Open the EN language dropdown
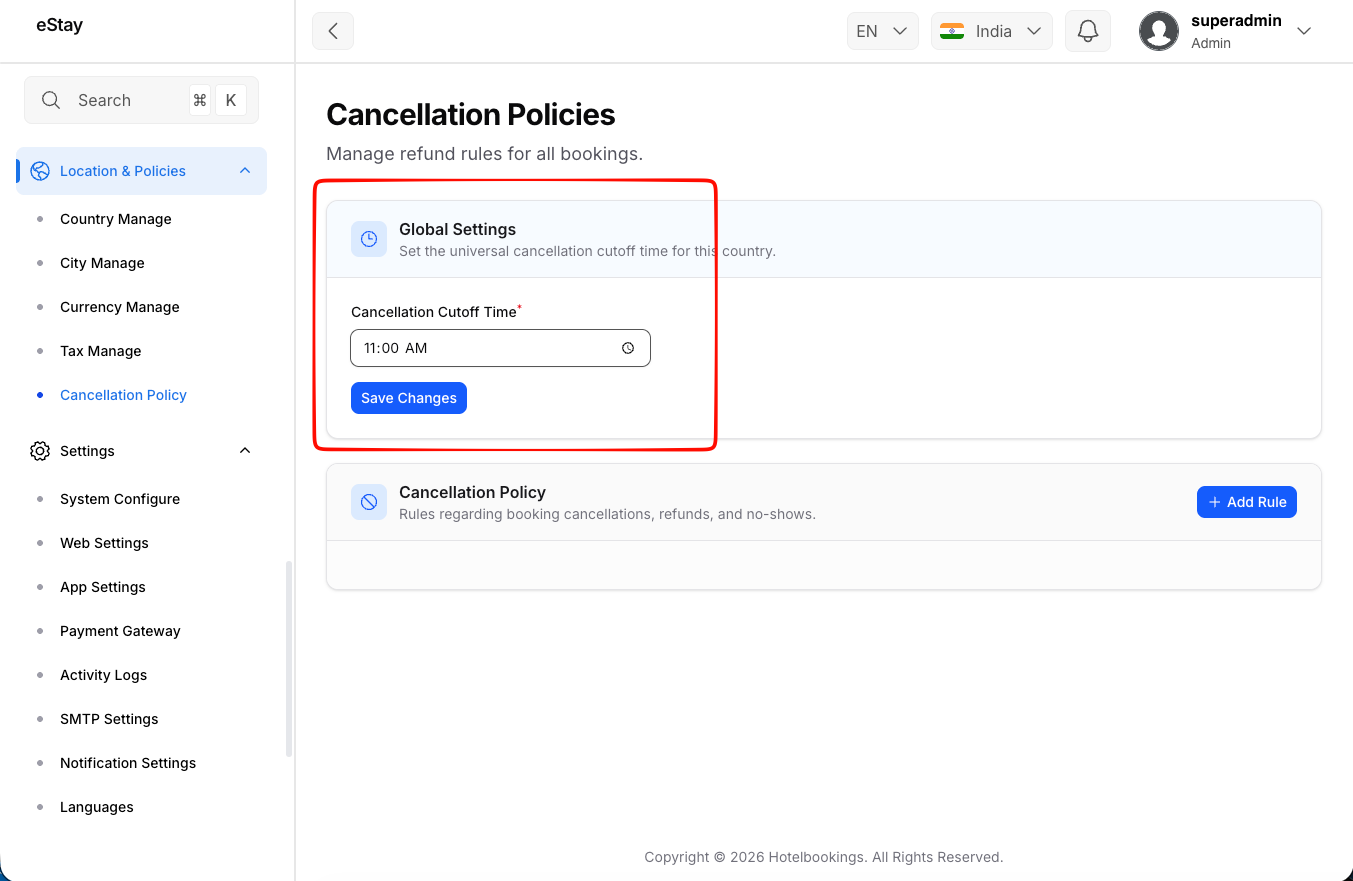 pyautogui.click(x=882, y=31)
